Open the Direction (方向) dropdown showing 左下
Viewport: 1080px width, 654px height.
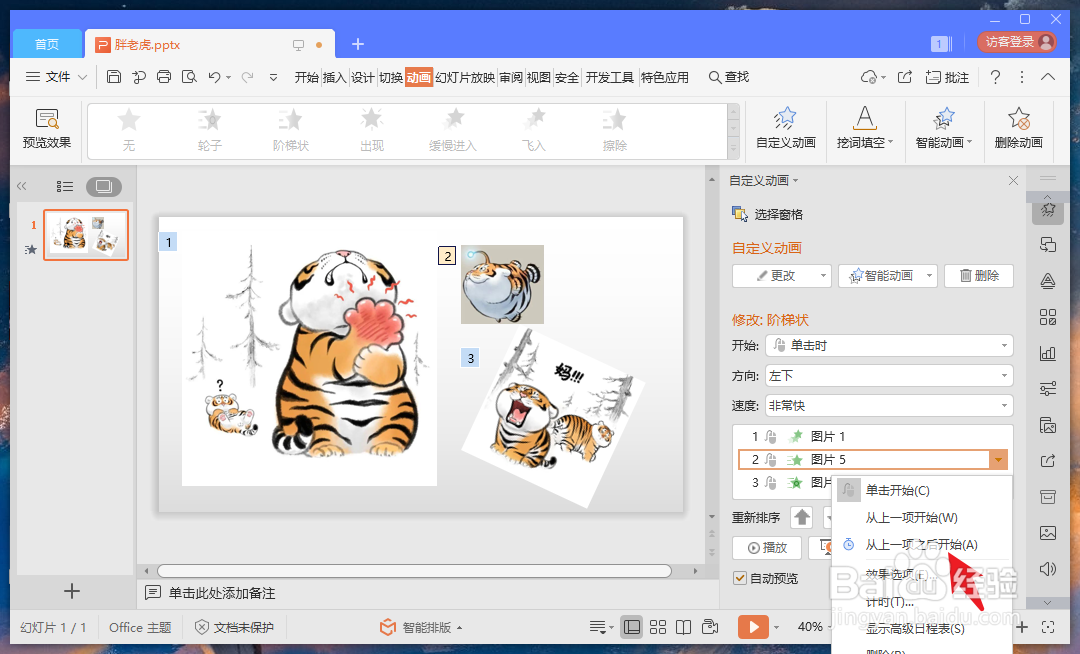[889, 376]
